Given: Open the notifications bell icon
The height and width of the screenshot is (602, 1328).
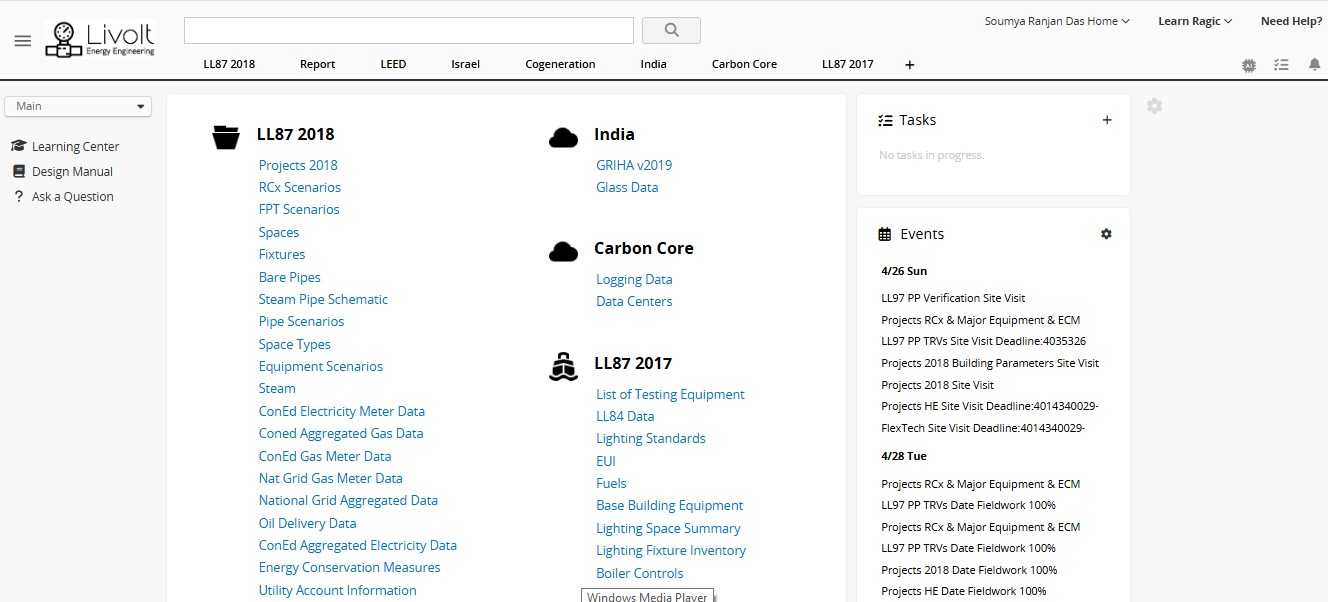Looking at the screenshot, I should coord(1314,65).
